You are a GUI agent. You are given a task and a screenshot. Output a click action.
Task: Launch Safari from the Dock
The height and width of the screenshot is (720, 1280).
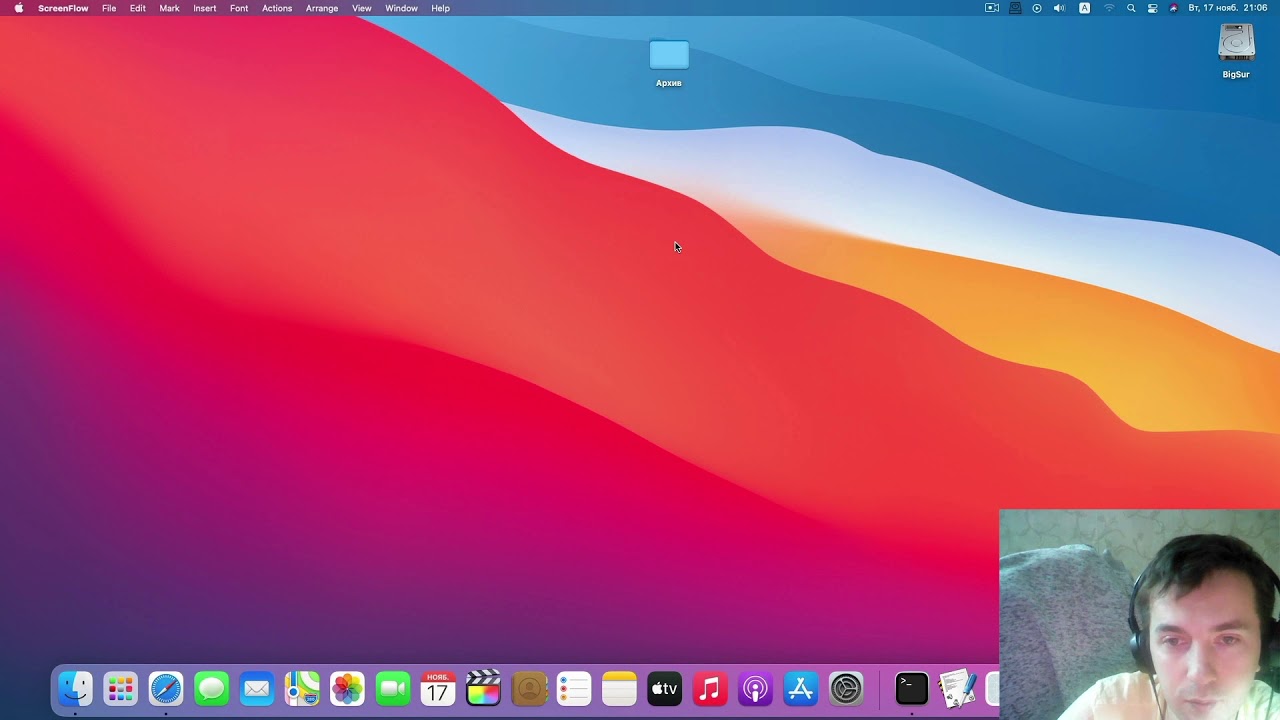coord(166,688)
